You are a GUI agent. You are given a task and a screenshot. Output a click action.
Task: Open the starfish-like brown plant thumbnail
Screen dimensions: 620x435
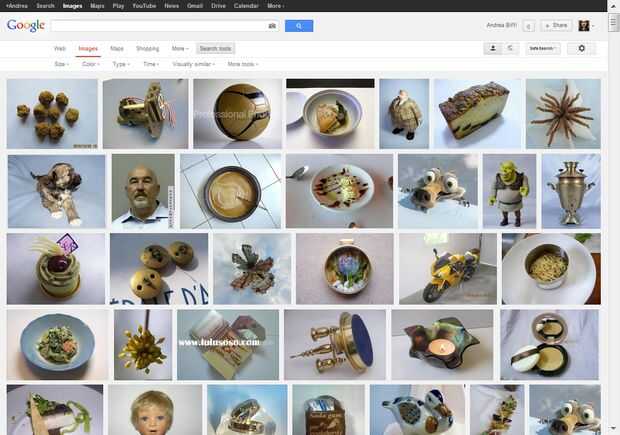(563, 114)
